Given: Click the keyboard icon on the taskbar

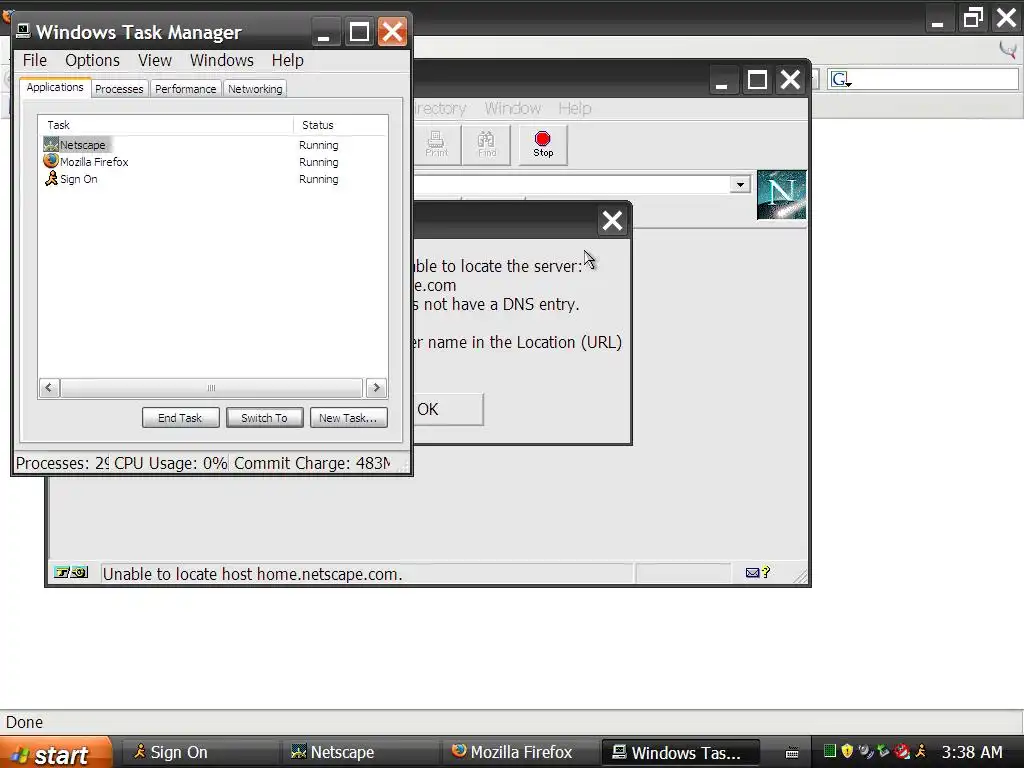Looking at the screenshot, I should (x=792, y=753).
